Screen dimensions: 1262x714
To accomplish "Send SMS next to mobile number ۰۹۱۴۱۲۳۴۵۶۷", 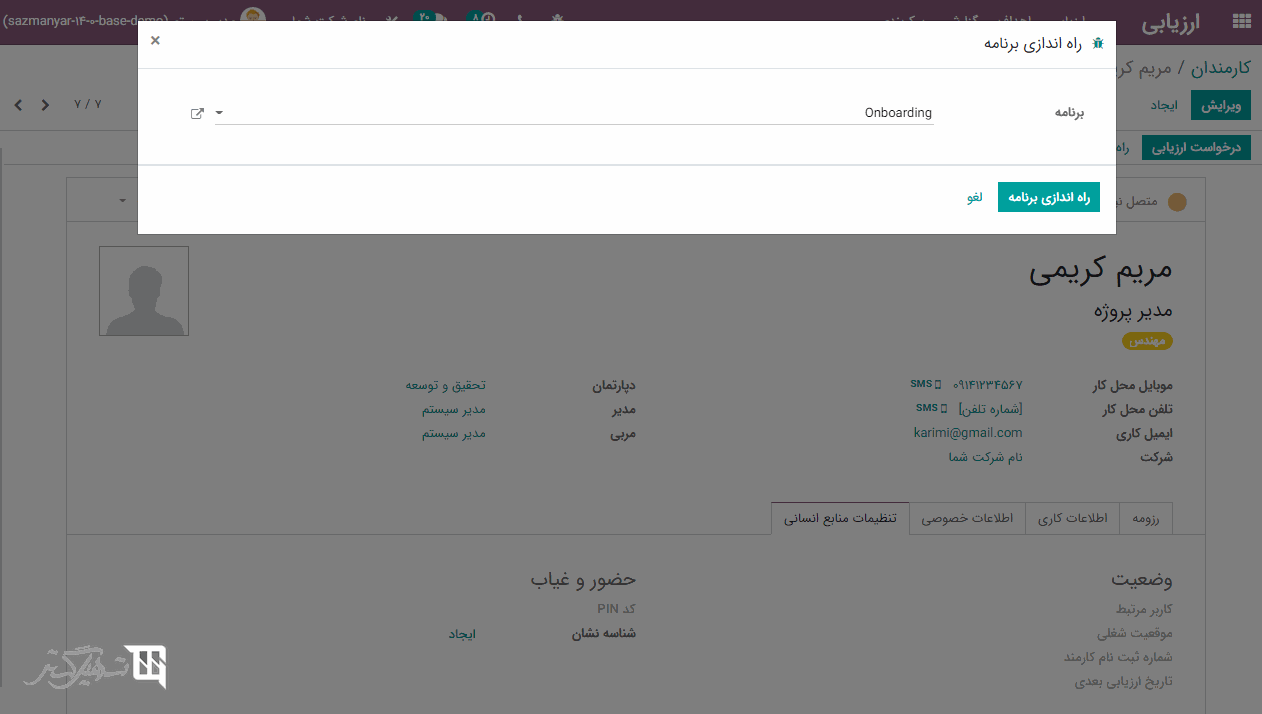I will [925, 384].
